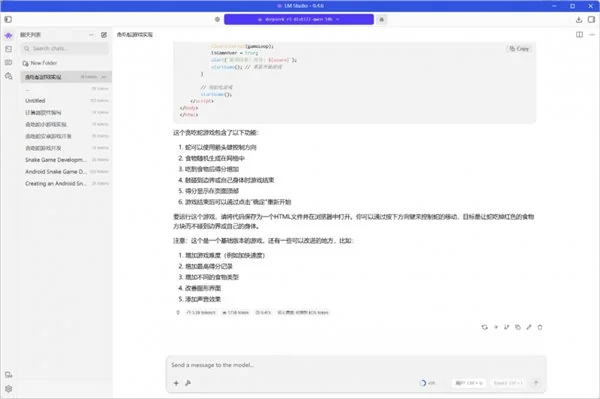Click the user Ctrl+U button
The image size is (600, 399).
[469, 383]
